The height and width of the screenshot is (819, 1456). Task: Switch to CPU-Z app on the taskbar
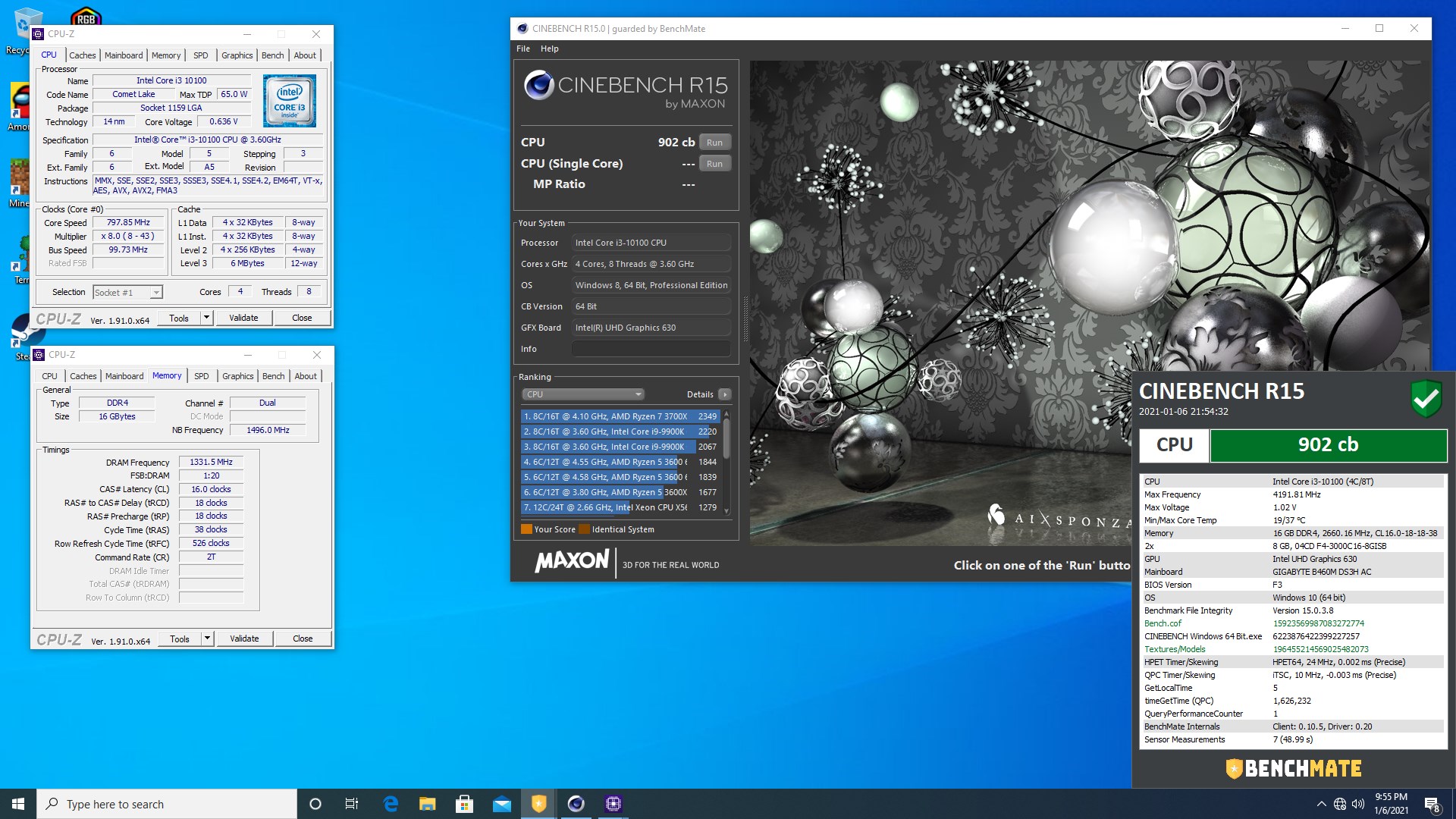click(613, 804)
